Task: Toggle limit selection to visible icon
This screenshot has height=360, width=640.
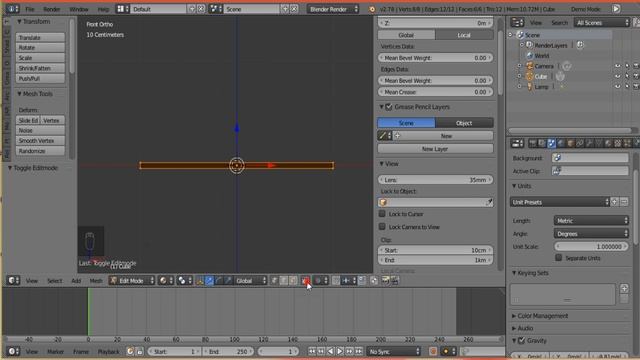Action: pos(306,281)
